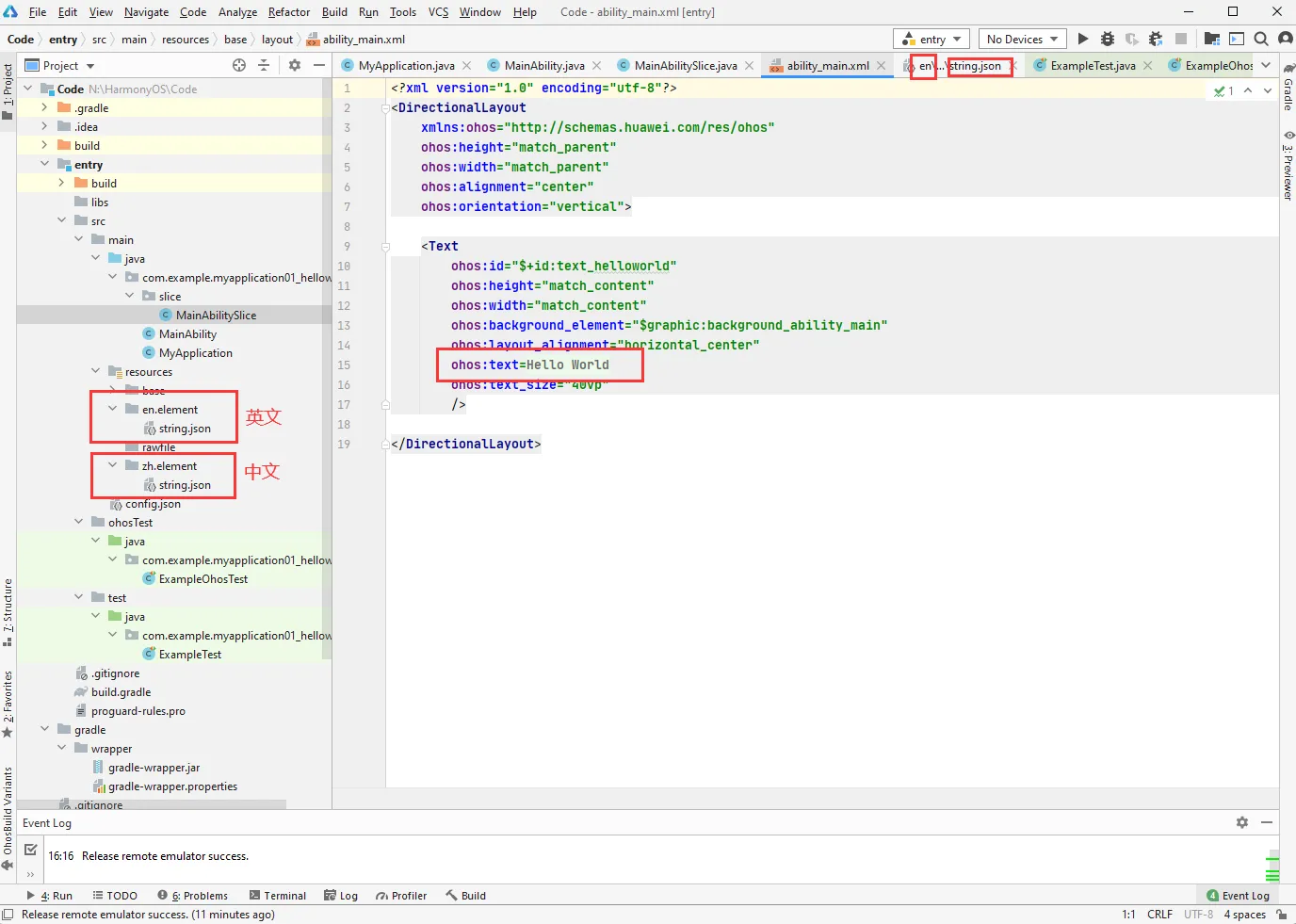Image resolution: width=1296 pixels, height=924 pixels.
Task: Open the No Devices dropdown
Action: 1022,39
